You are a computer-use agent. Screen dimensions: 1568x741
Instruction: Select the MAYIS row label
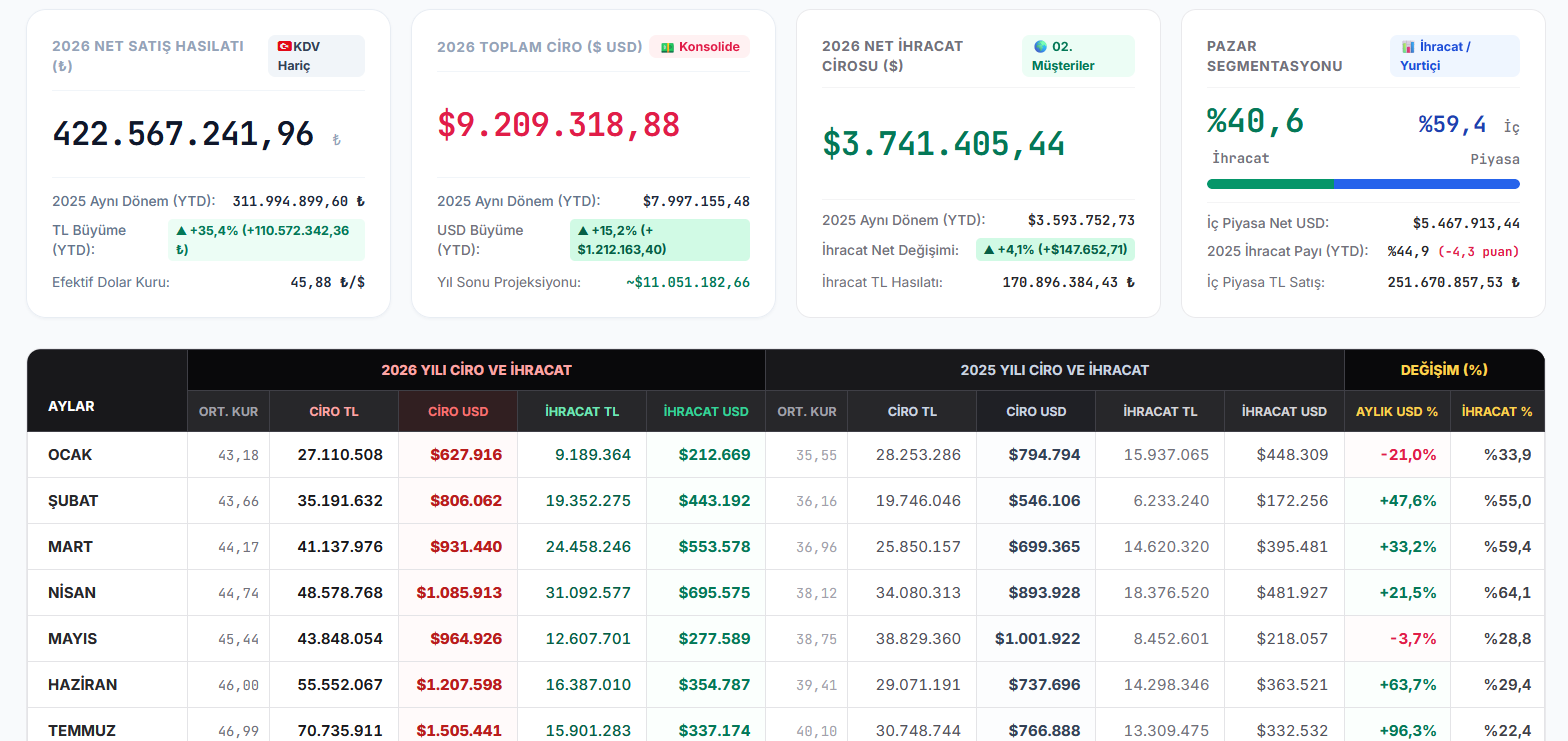(x=72, y=639)
